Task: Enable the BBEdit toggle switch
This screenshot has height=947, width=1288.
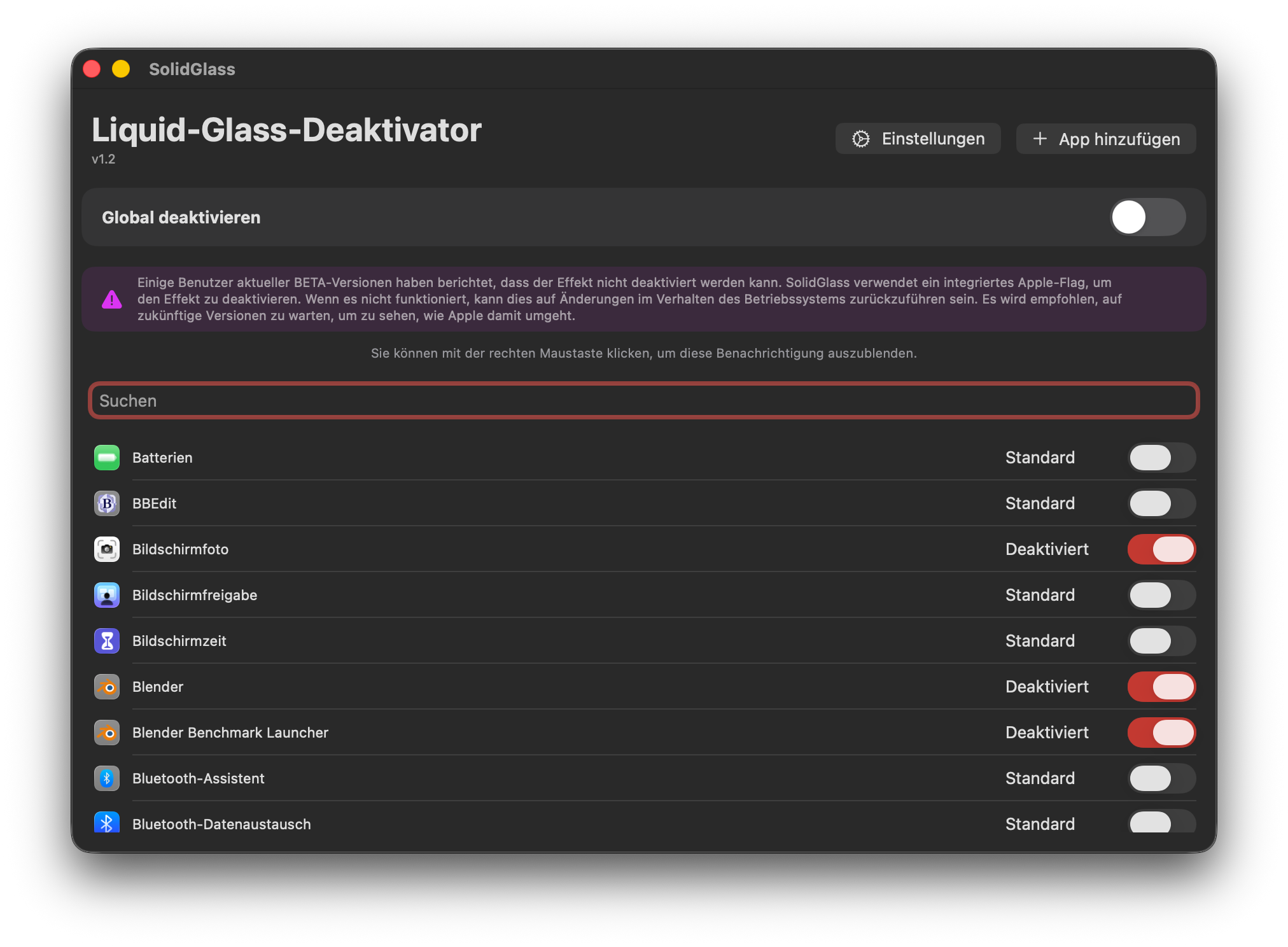Action: pos(1161,503)
